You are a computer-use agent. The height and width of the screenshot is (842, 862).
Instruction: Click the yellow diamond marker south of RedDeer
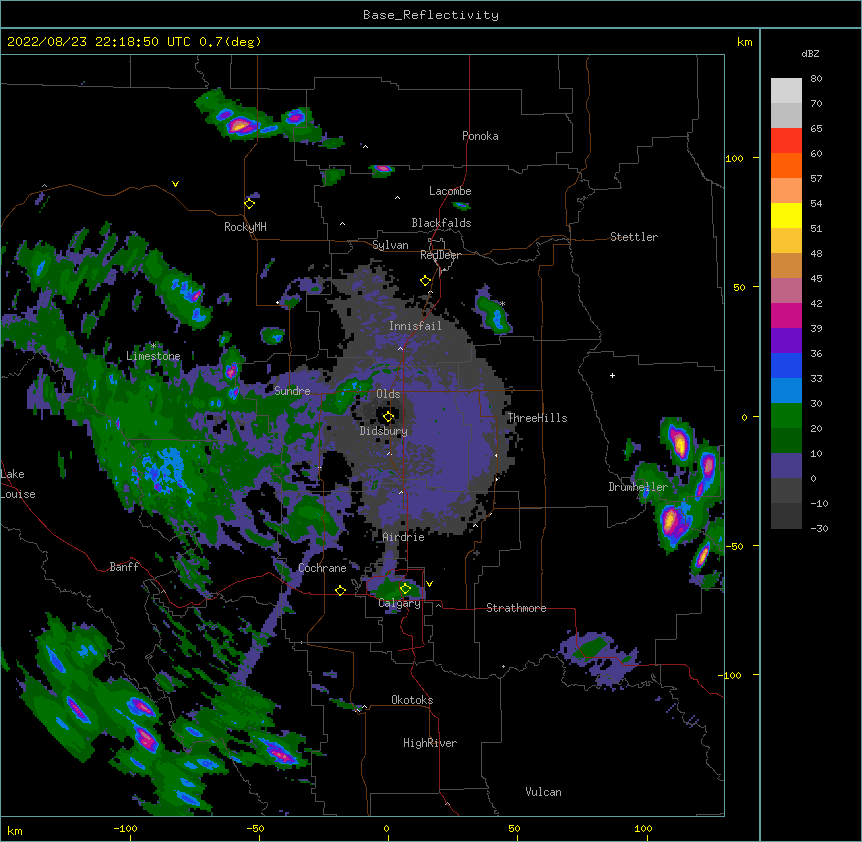coord(426,281)
